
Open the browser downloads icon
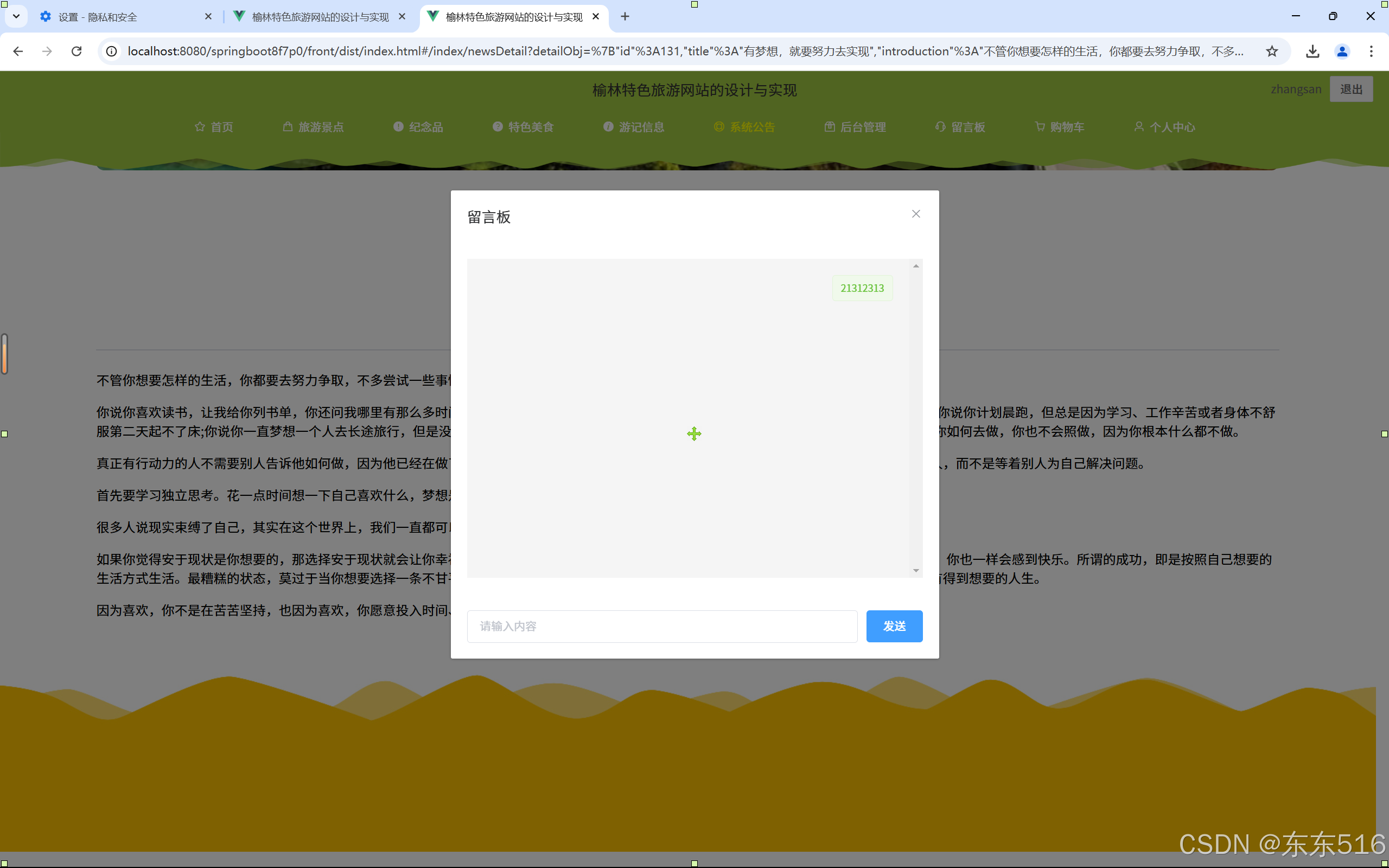[1312, 51]
